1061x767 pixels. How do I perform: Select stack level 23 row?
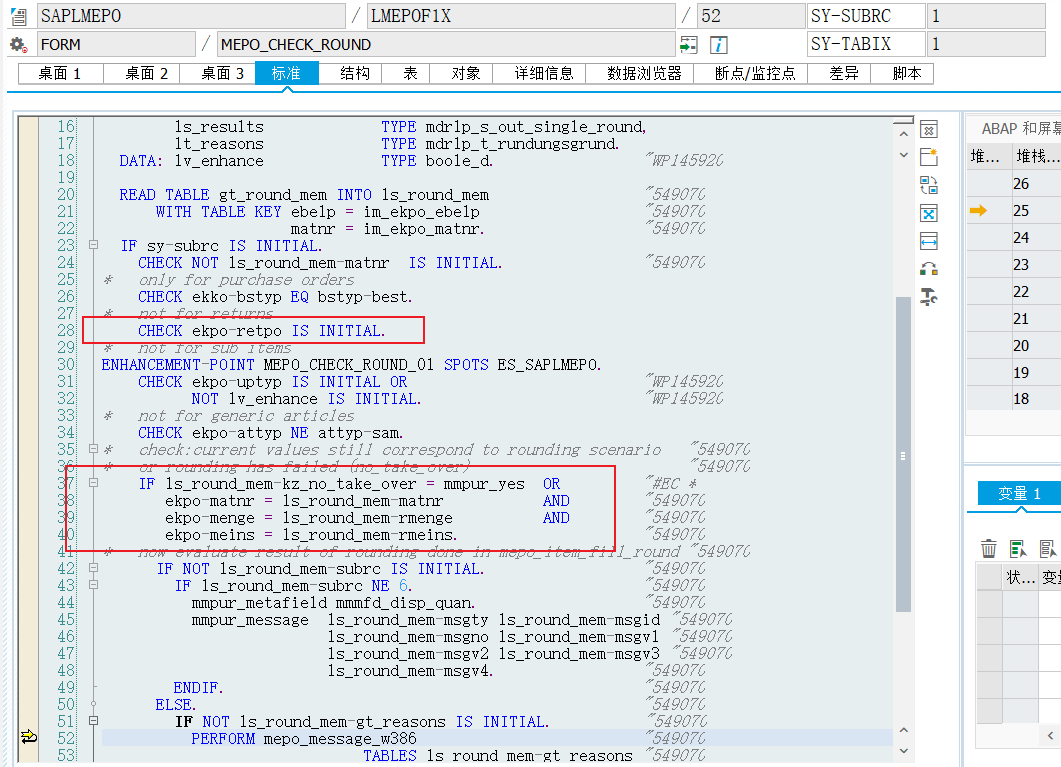[x=1014, y=265]
